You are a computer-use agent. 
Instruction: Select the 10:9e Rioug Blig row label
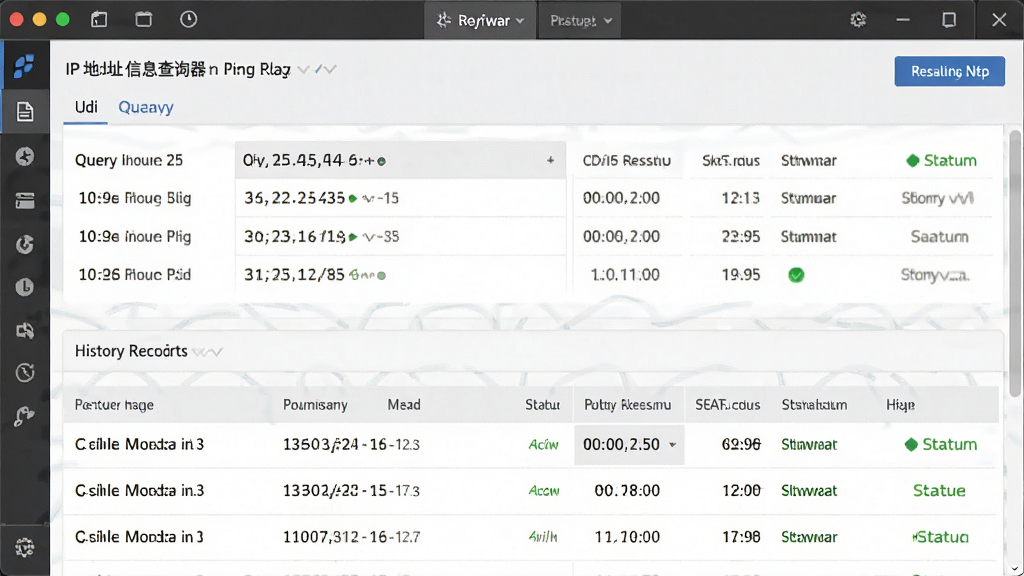tap(135, 198)
